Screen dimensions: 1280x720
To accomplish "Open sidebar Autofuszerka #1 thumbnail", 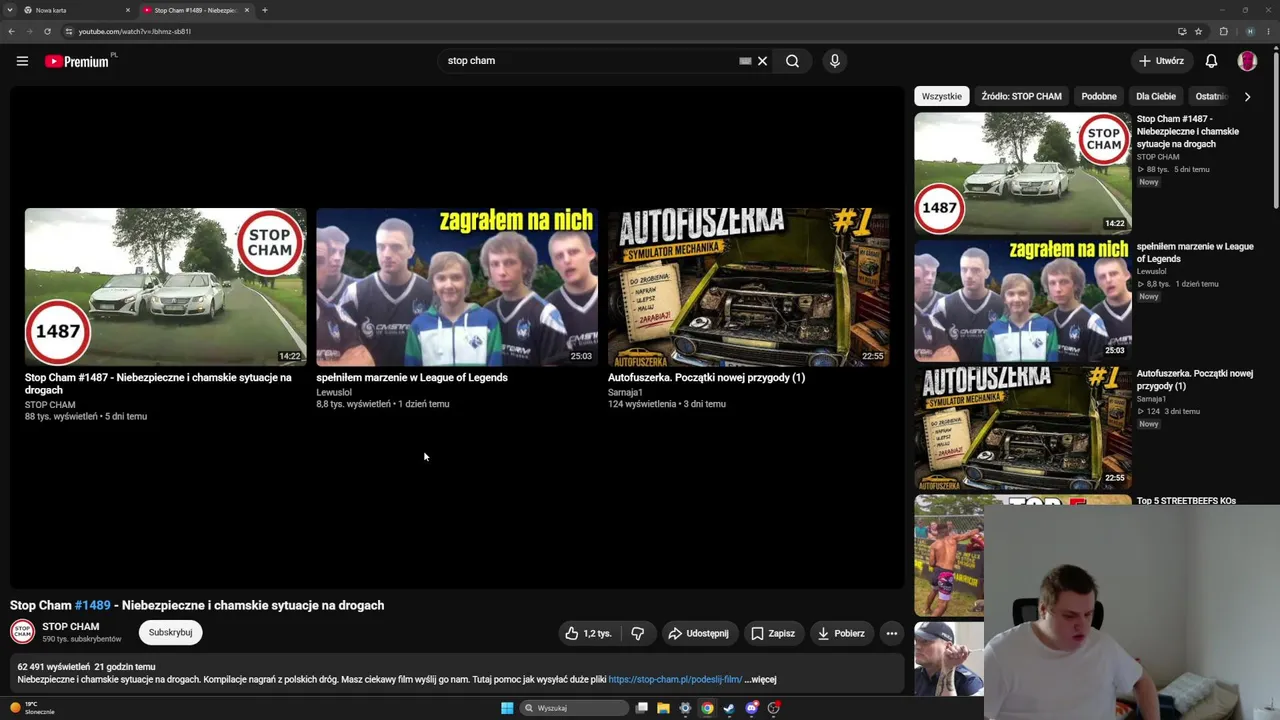I will pyautogui.click(x=1023, y=427).
